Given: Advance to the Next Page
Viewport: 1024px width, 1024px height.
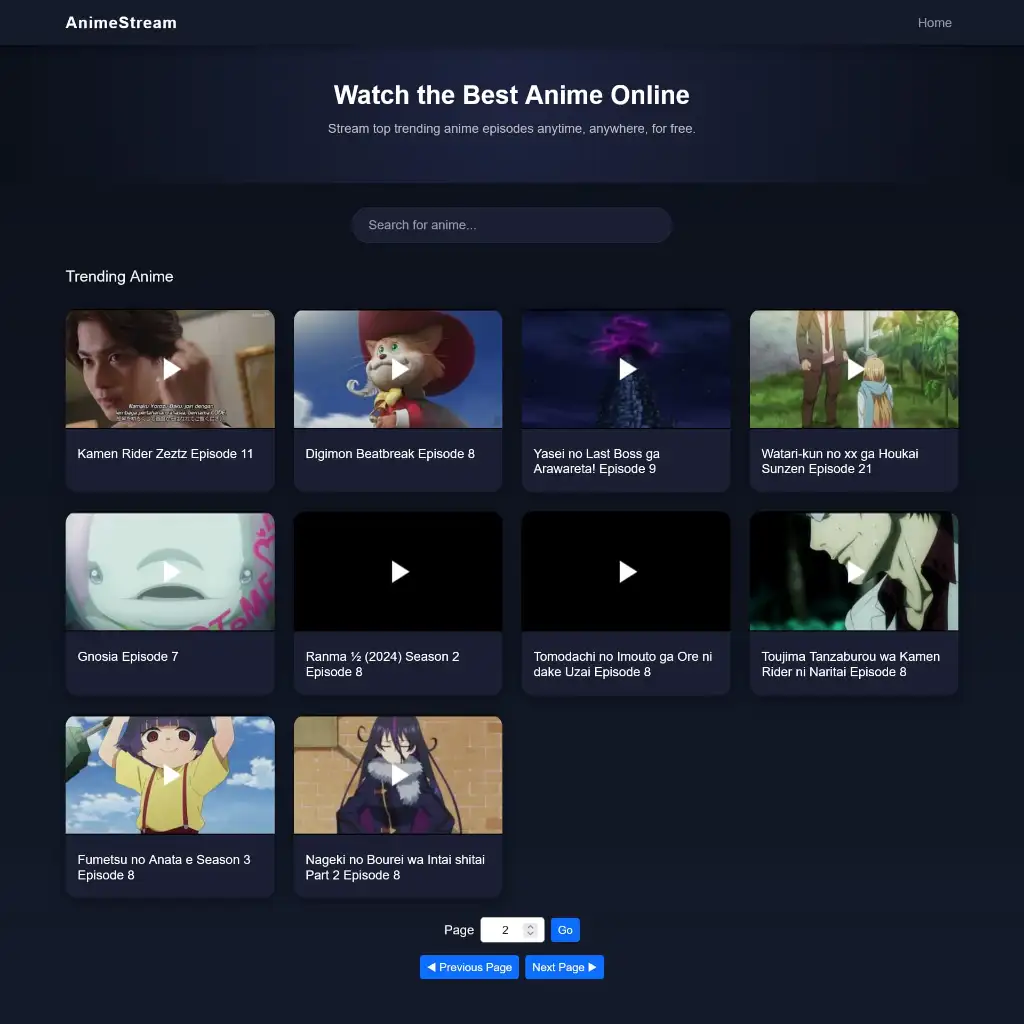Looking at the screenshot, I should (564, 967).
